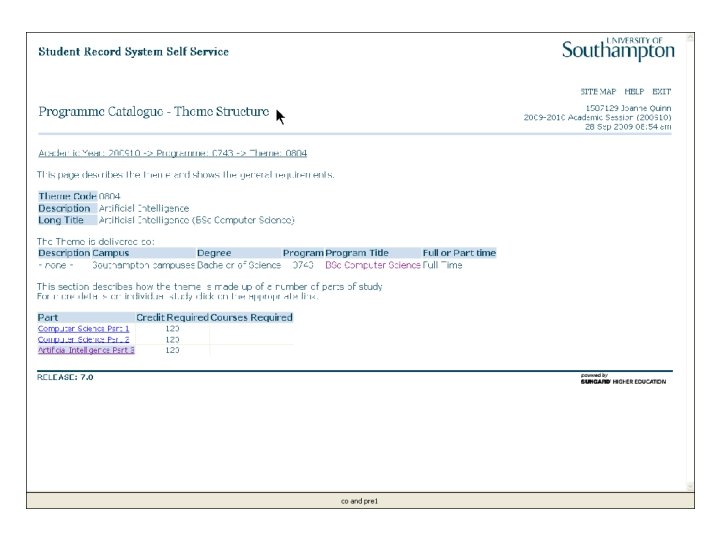Open the BSc Computer Science program title

point(373,265)
